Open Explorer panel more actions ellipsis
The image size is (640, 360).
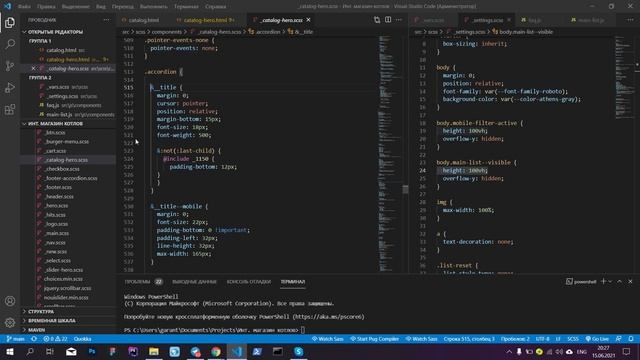[107, 20]
